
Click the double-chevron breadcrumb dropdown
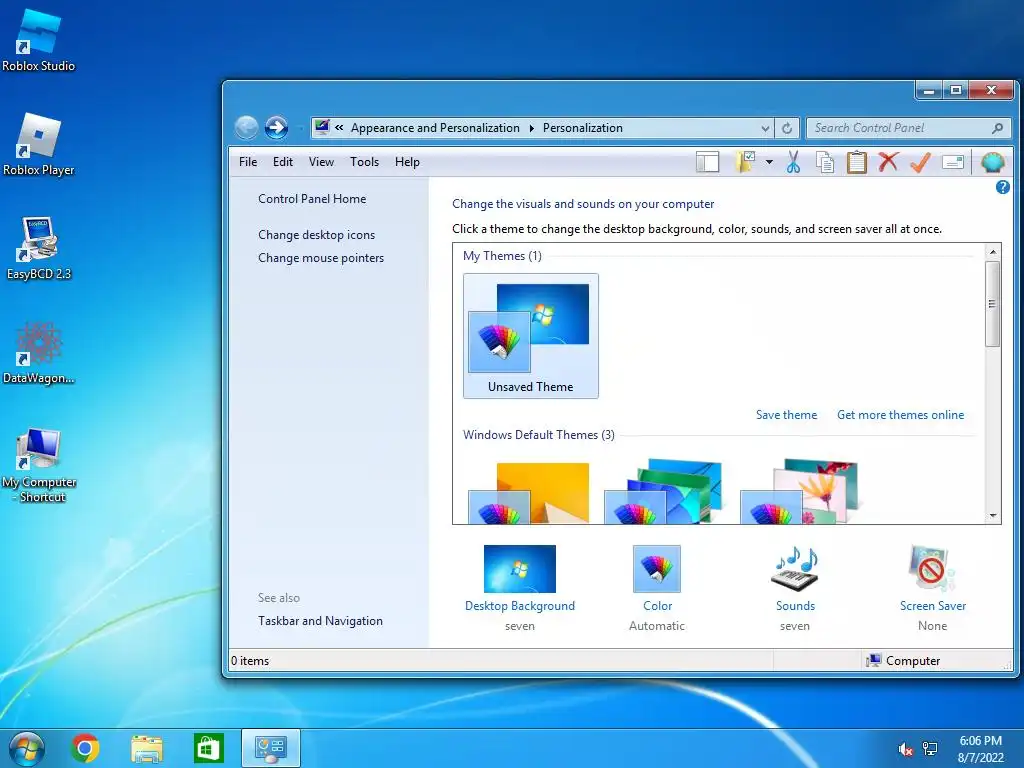tap(340, 128)
